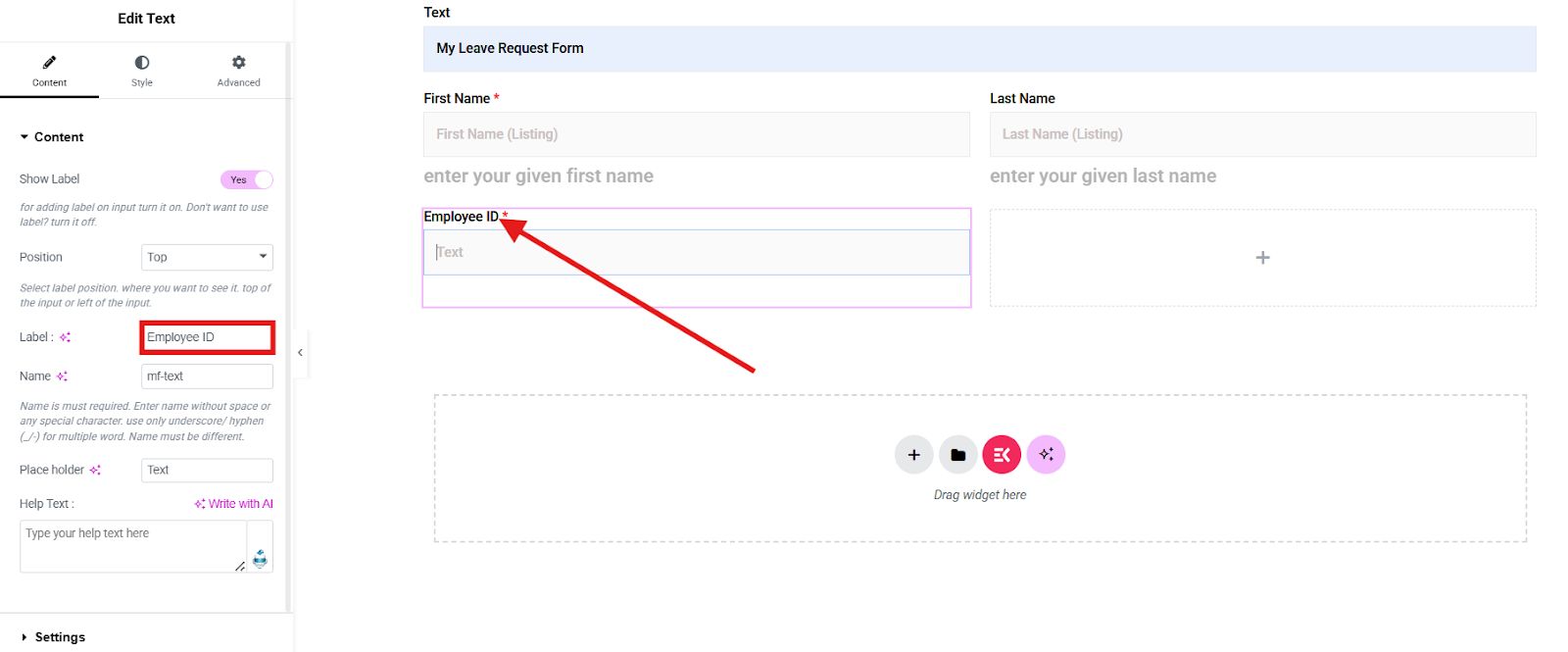1568x652 pixels.
Task: Click the Help Text textarea
Action: point(133,546)
